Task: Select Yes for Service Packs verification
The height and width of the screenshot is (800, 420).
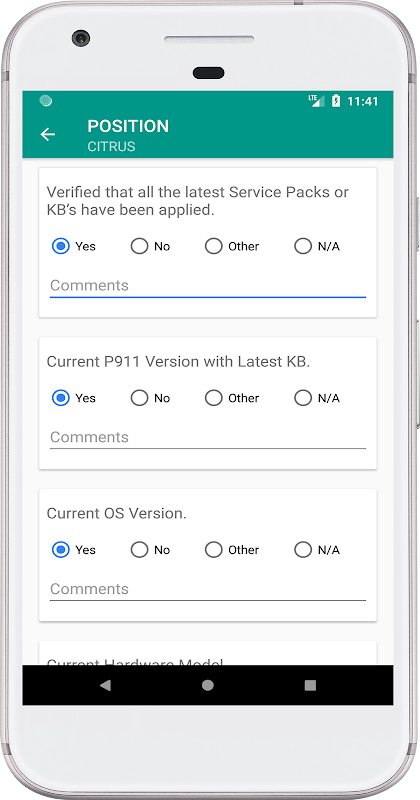Action: (x=73, y=246)
